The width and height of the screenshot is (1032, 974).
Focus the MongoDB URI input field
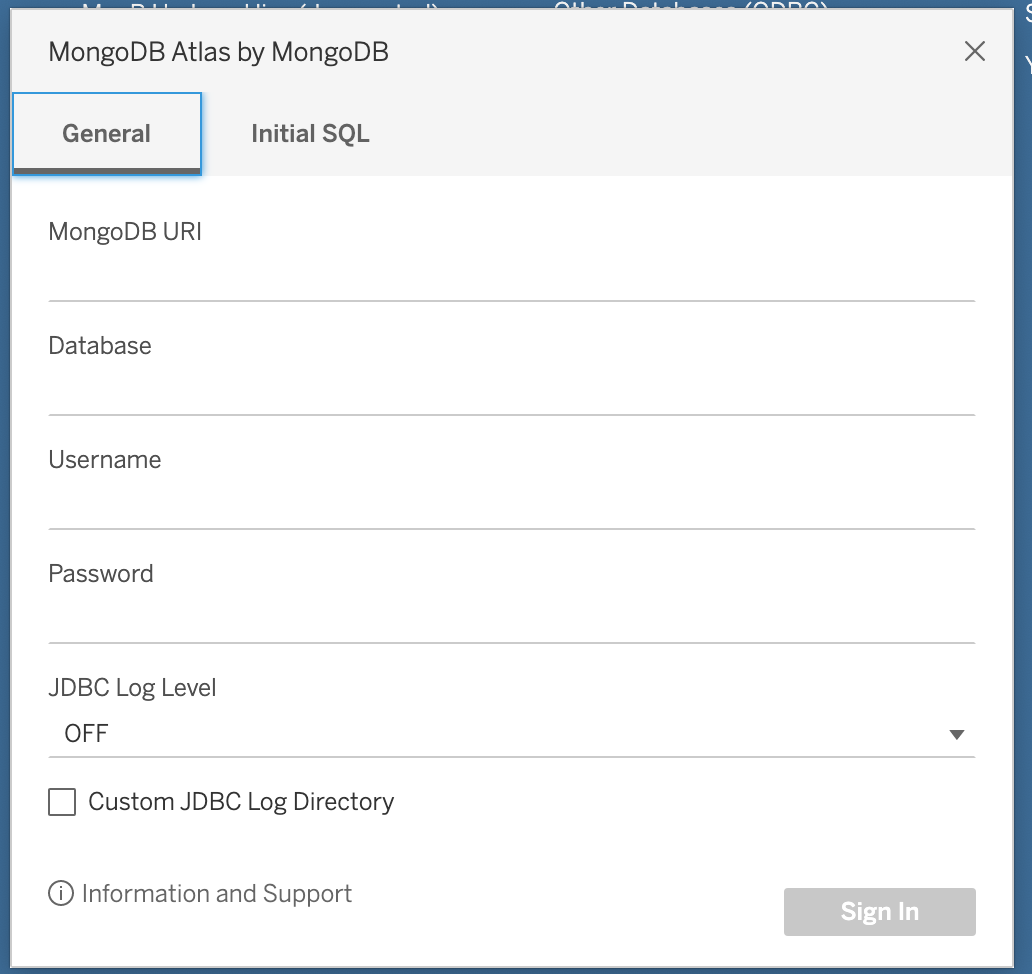511,277
